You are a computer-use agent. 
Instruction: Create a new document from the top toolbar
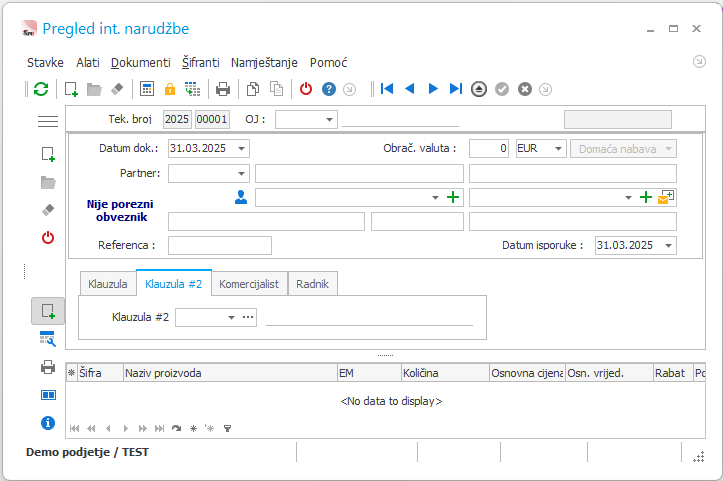point(71,89)
